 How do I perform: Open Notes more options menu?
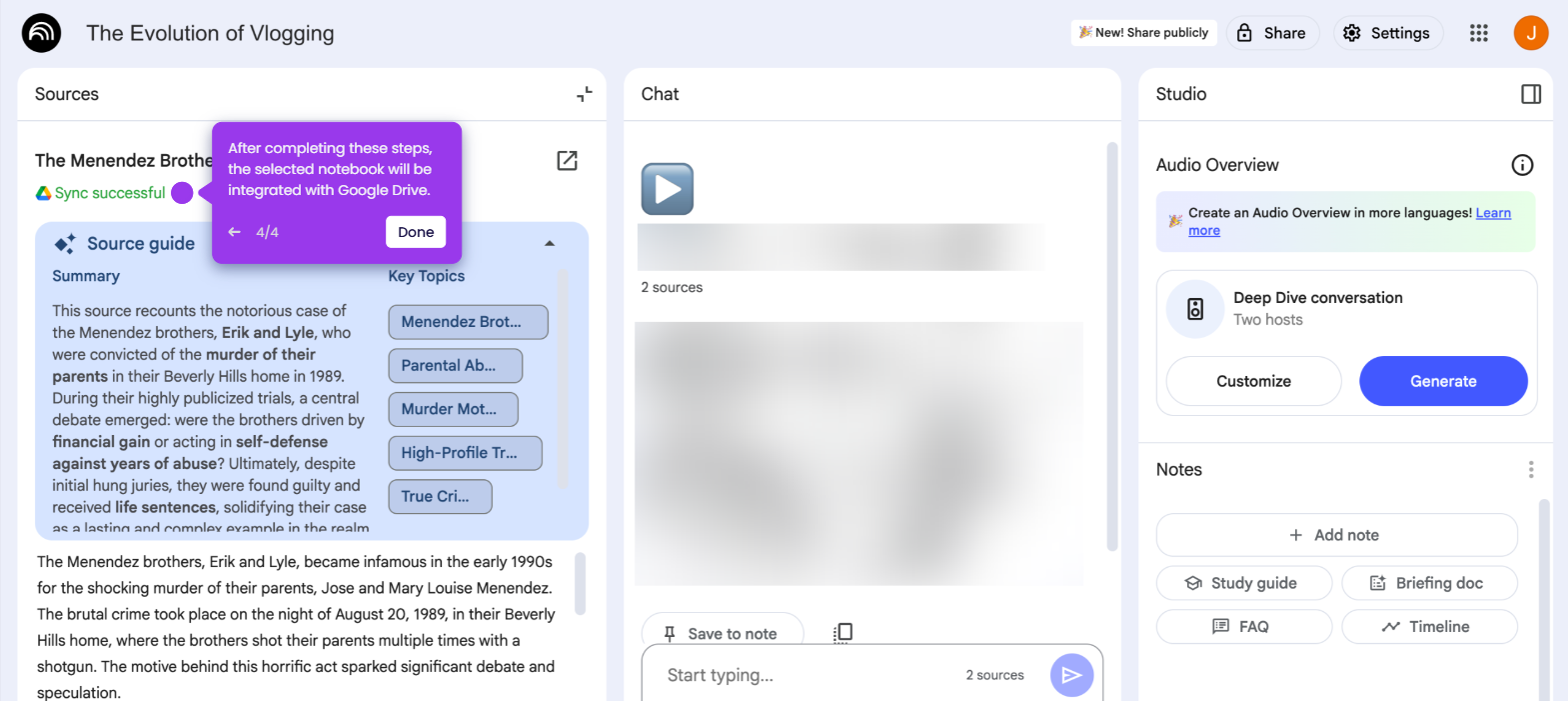coord(1531,470)
